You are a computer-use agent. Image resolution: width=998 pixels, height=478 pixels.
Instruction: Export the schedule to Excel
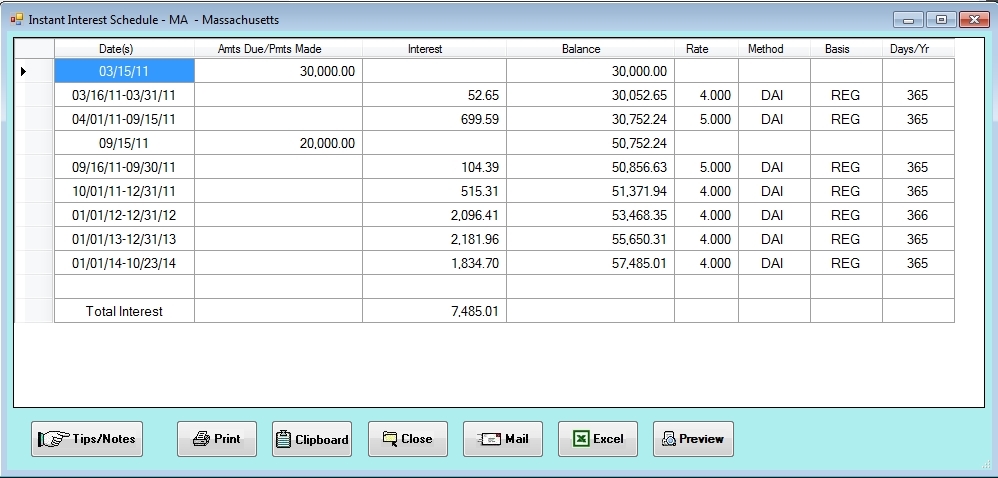[x=598, y=439]
